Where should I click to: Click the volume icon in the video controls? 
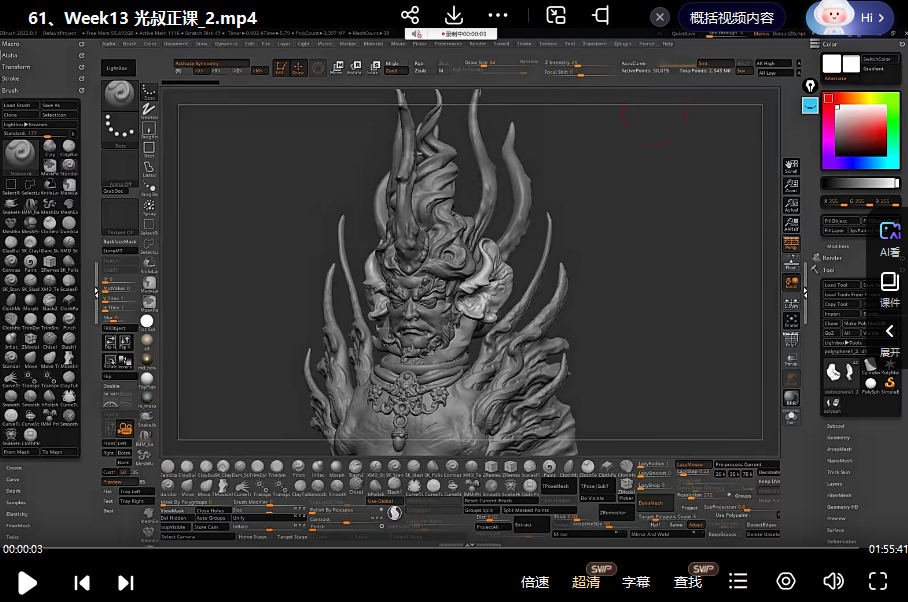point(833,580)
